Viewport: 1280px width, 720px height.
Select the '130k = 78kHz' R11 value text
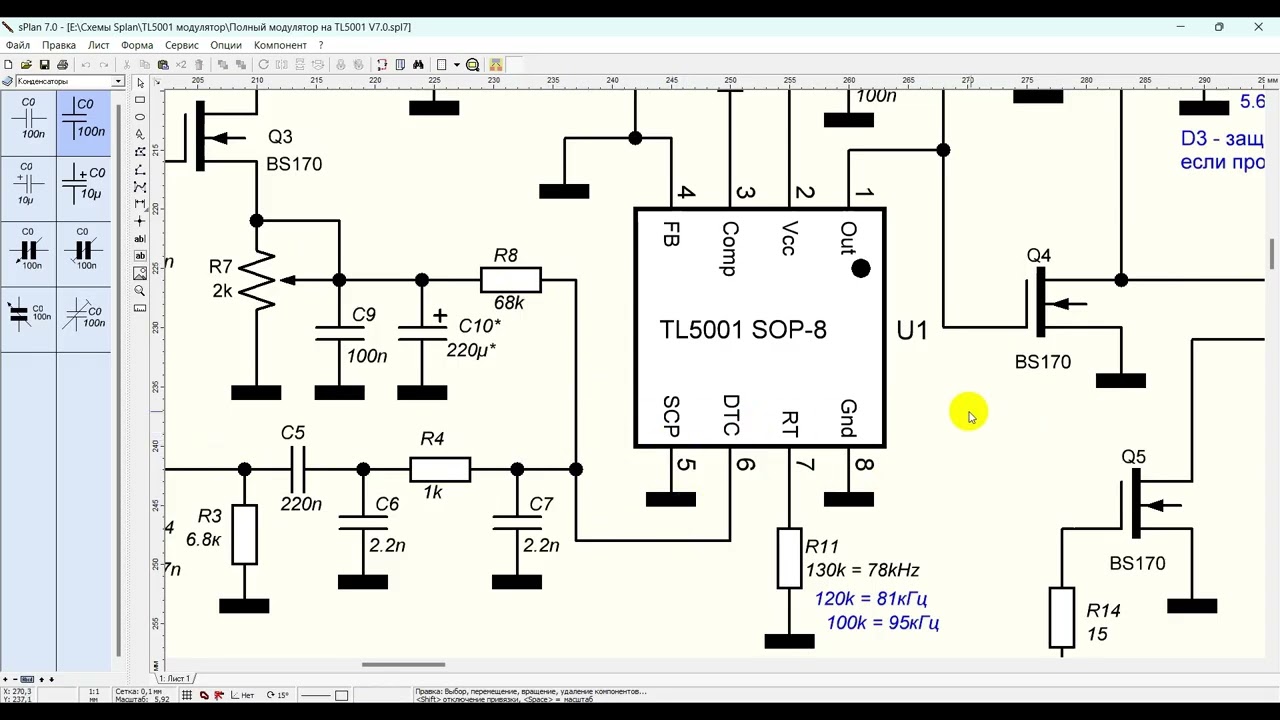[x=862, y=570]
